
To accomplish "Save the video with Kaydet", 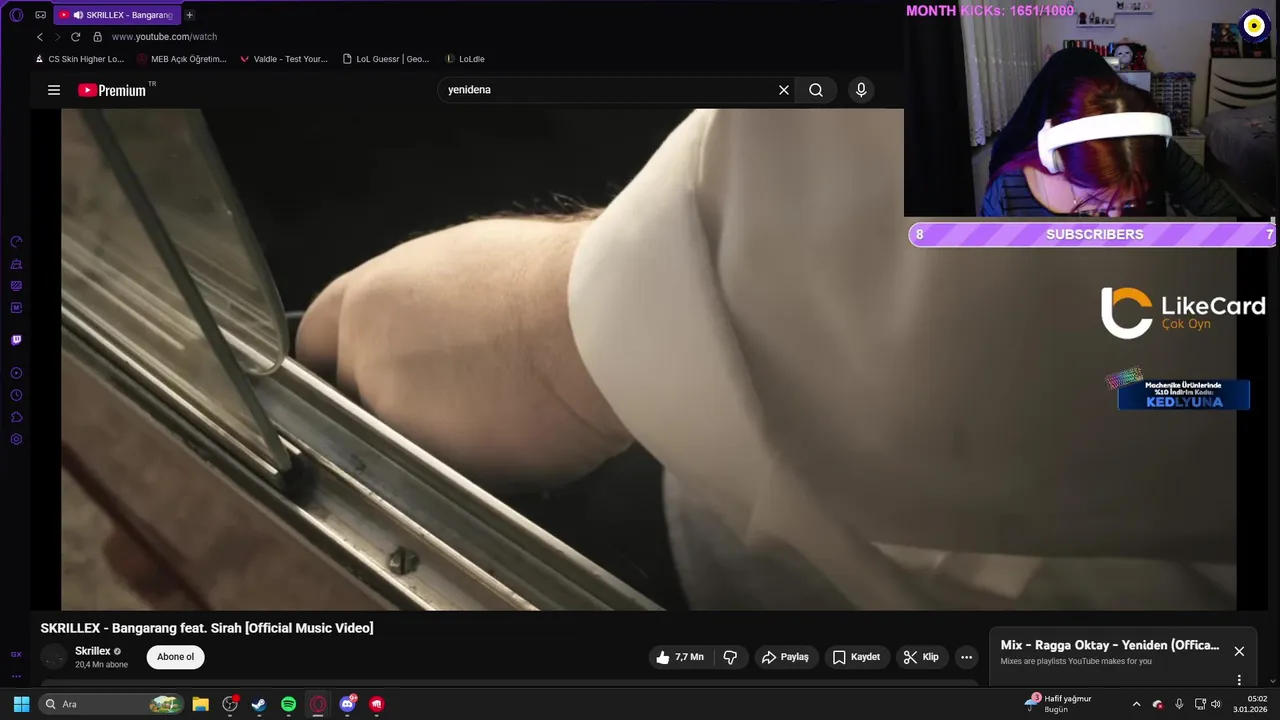I will (x=857, y=657).
